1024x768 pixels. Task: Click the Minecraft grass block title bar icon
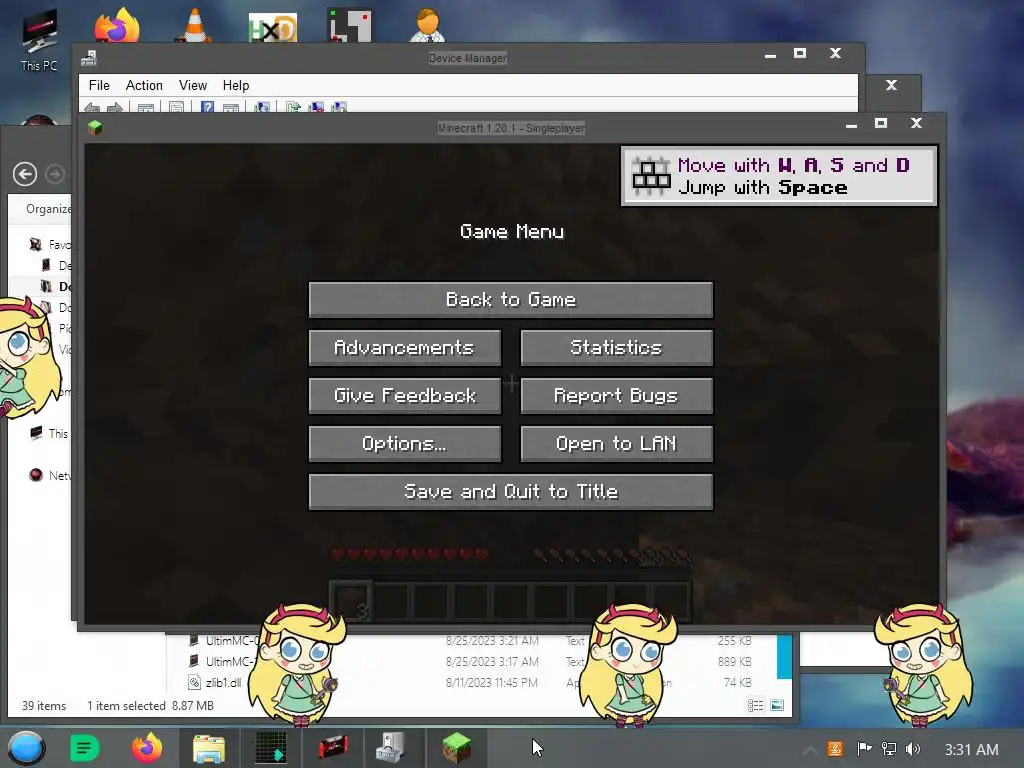pyautogui.click(x=95, y=127)
